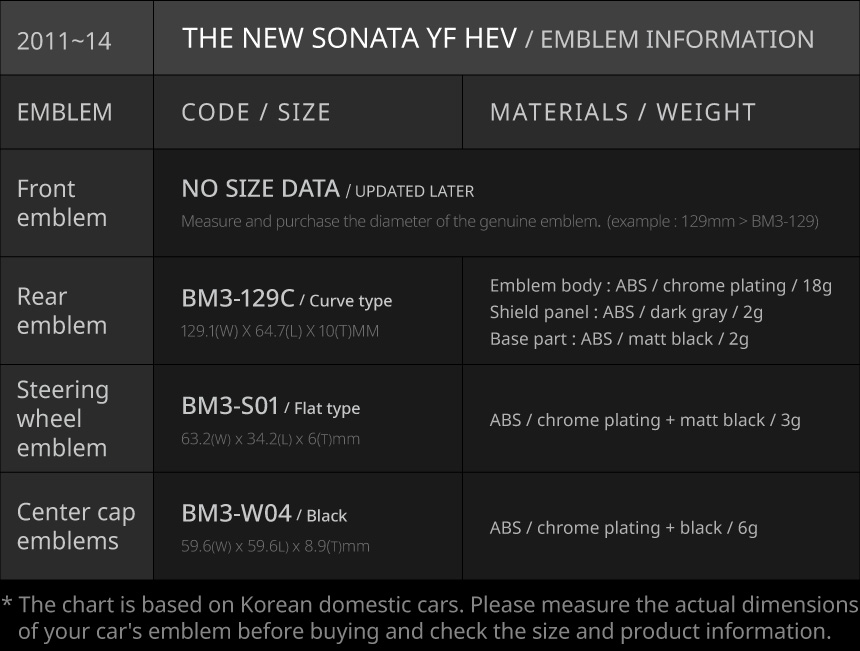Image resolution: width=860 pixels, height=651 pixels.
Task: Click the 2011~14 year range cell
Action: point(64,41)
